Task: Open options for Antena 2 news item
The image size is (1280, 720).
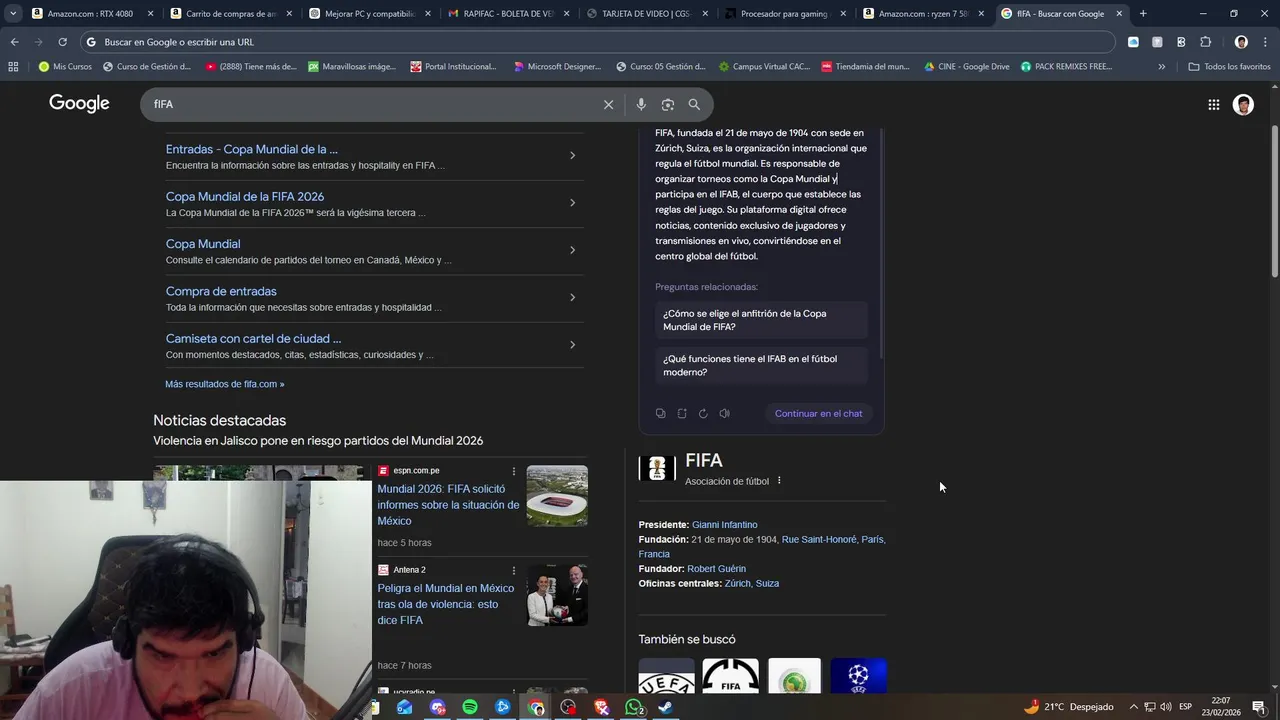Action: pyautogui.click(x=514, y=570)
